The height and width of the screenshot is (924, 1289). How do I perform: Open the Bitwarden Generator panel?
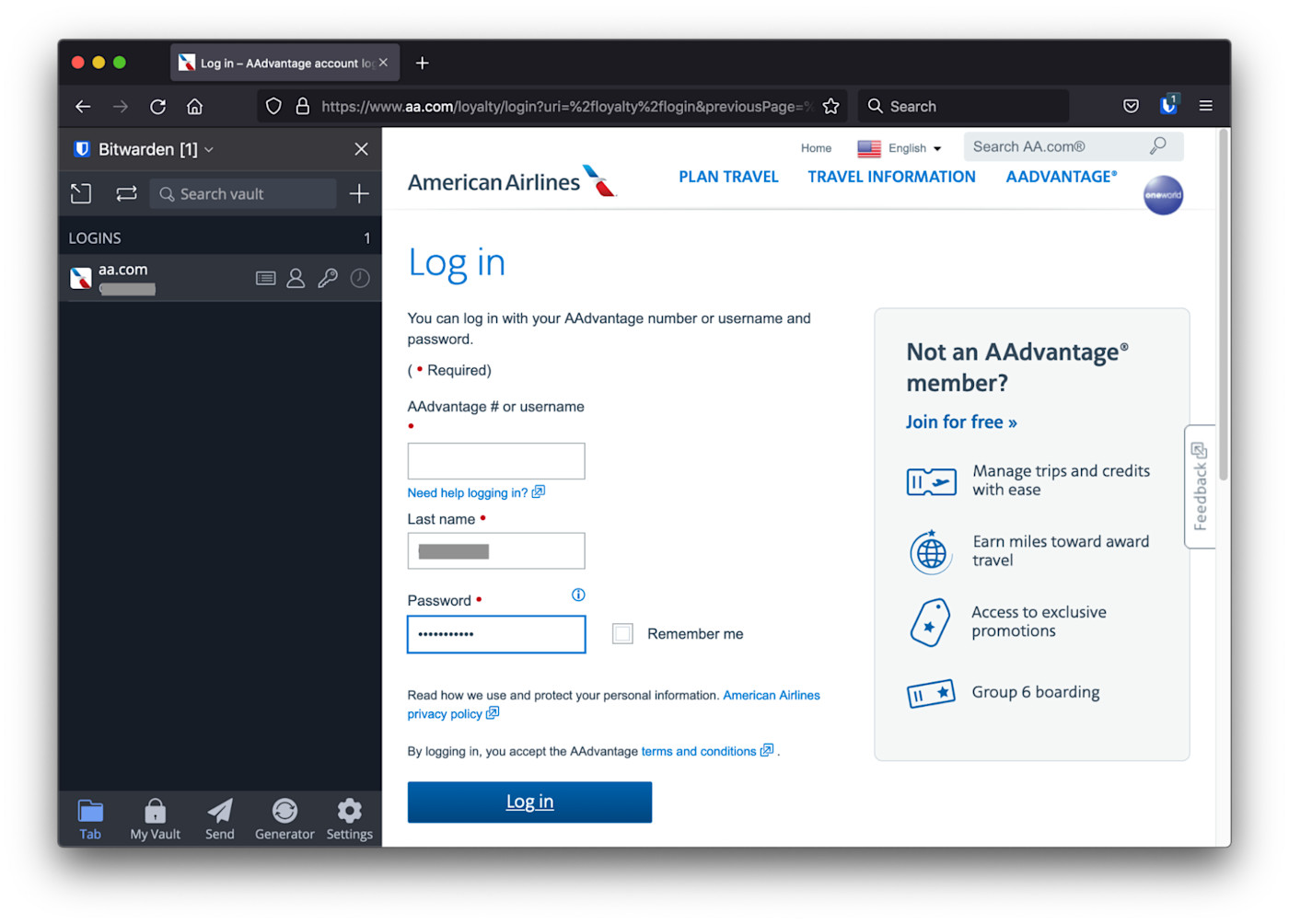pyautogui.click(x=285, y=818)
